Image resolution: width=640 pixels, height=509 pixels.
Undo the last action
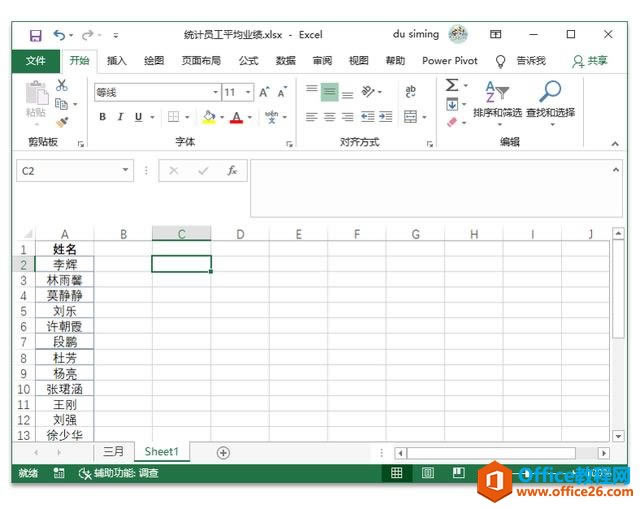coord(60,35)
